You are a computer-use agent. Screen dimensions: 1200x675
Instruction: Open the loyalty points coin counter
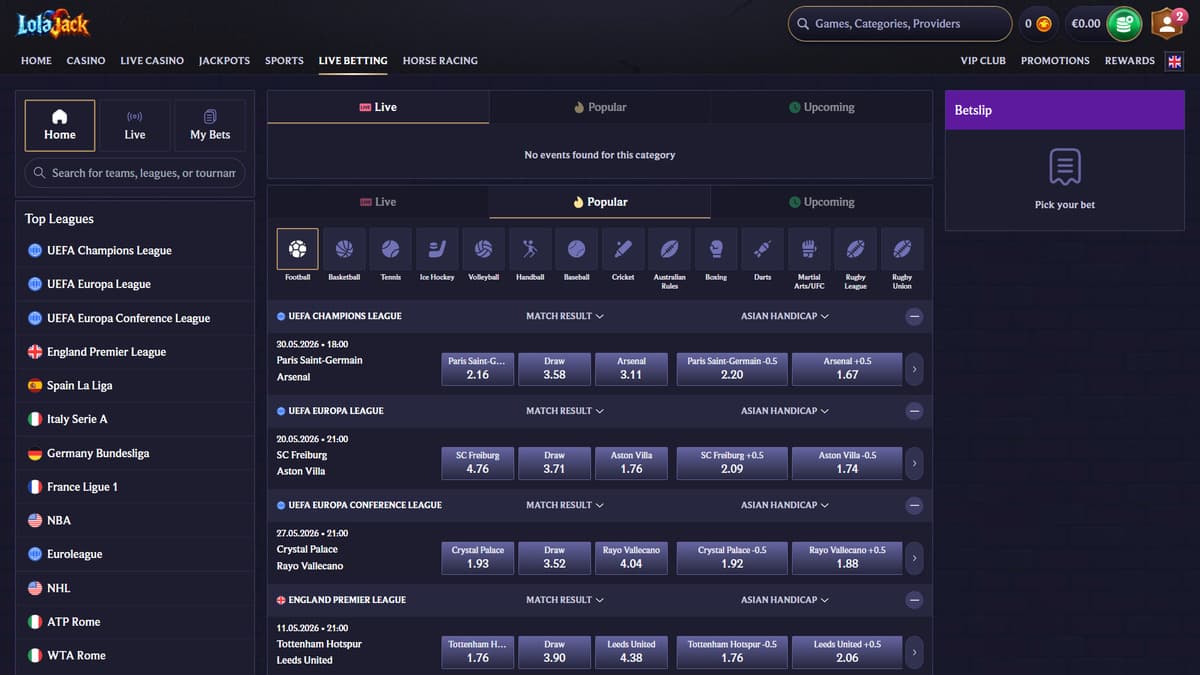pos(1038,24)
